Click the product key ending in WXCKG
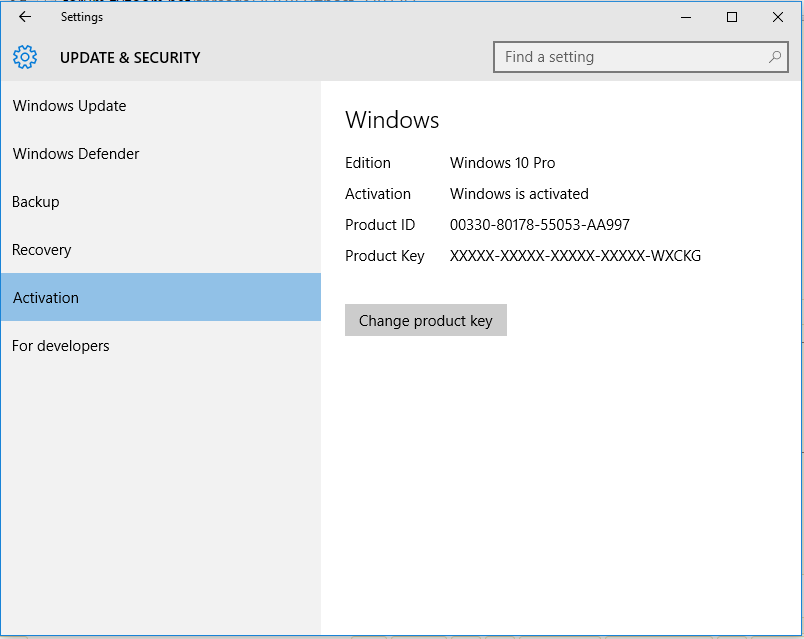804x639 pixels. [575, 255]
